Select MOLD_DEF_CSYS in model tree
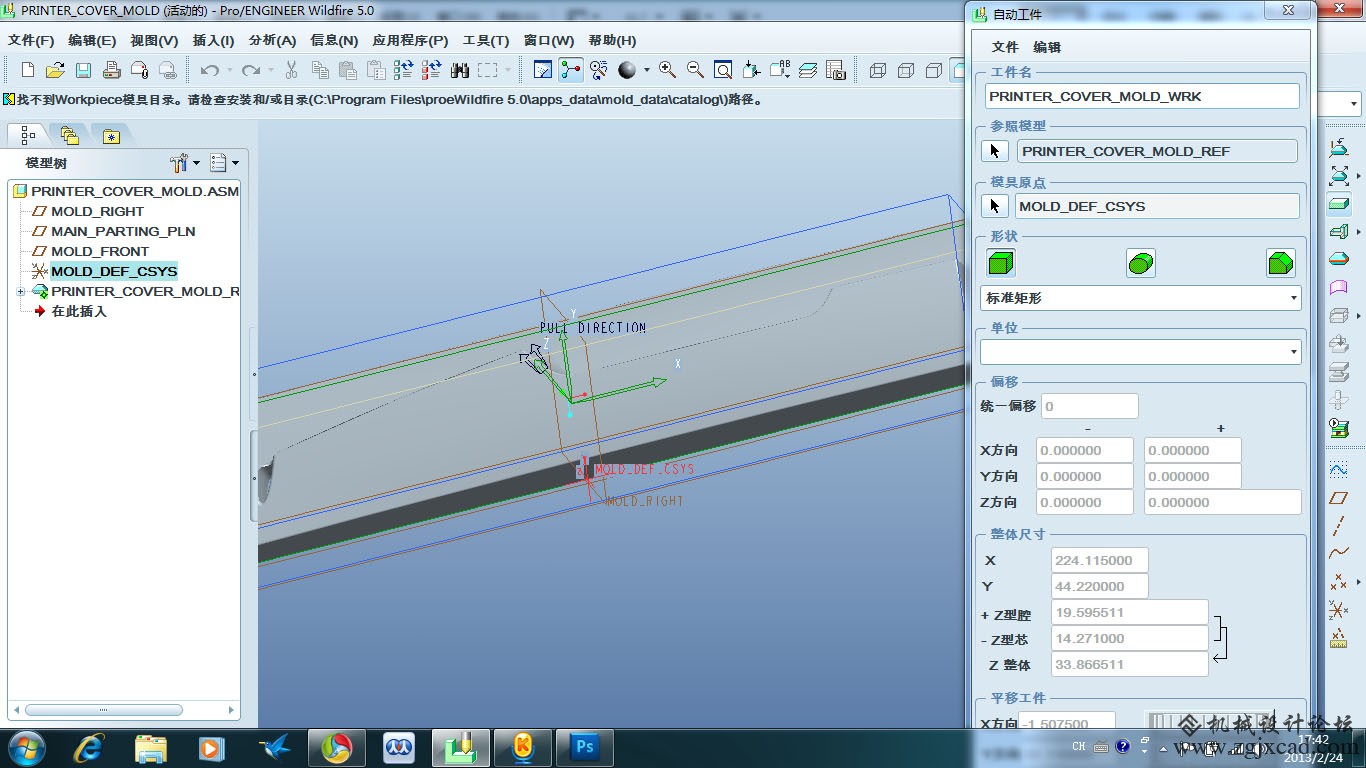The width and height of the screenshot is (1366, 768). [x=114, y=271]
